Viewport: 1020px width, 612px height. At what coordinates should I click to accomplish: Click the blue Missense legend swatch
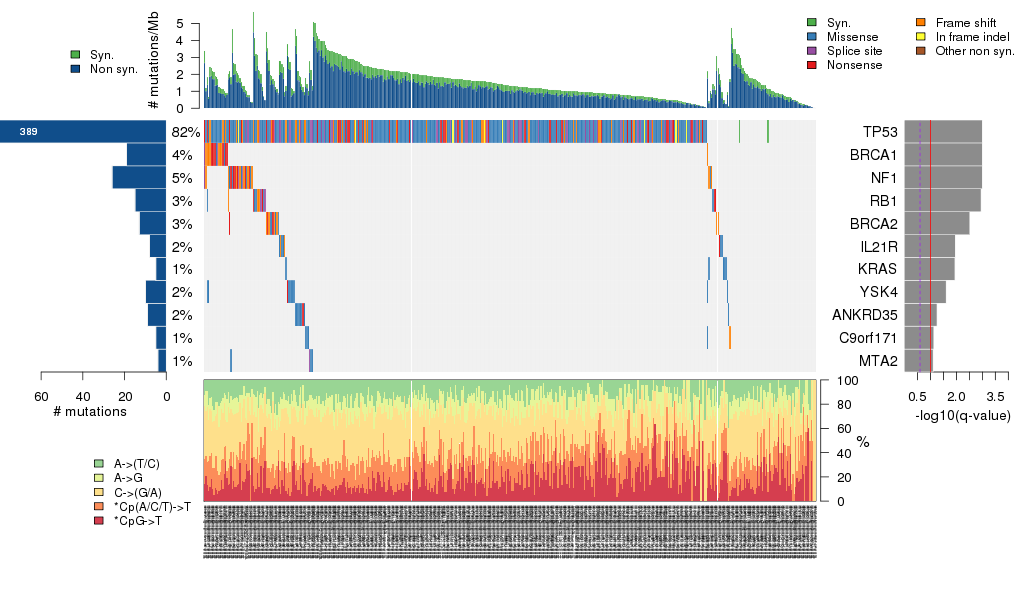(x=811, y=37)
